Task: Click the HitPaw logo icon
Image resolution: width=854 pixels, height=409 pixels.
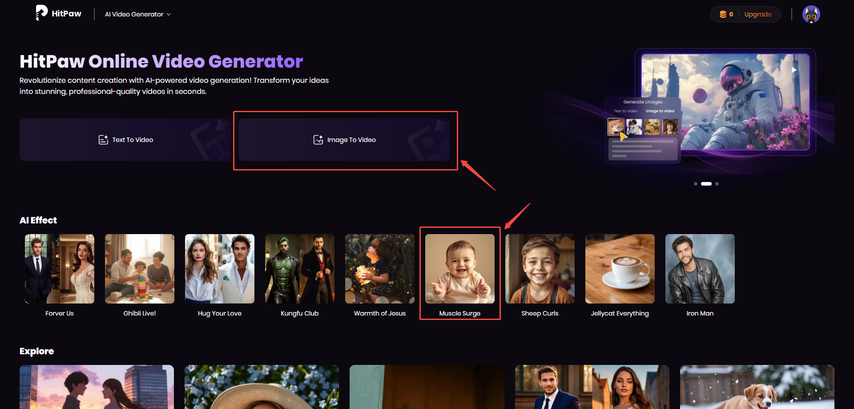Action: point(41,13)
